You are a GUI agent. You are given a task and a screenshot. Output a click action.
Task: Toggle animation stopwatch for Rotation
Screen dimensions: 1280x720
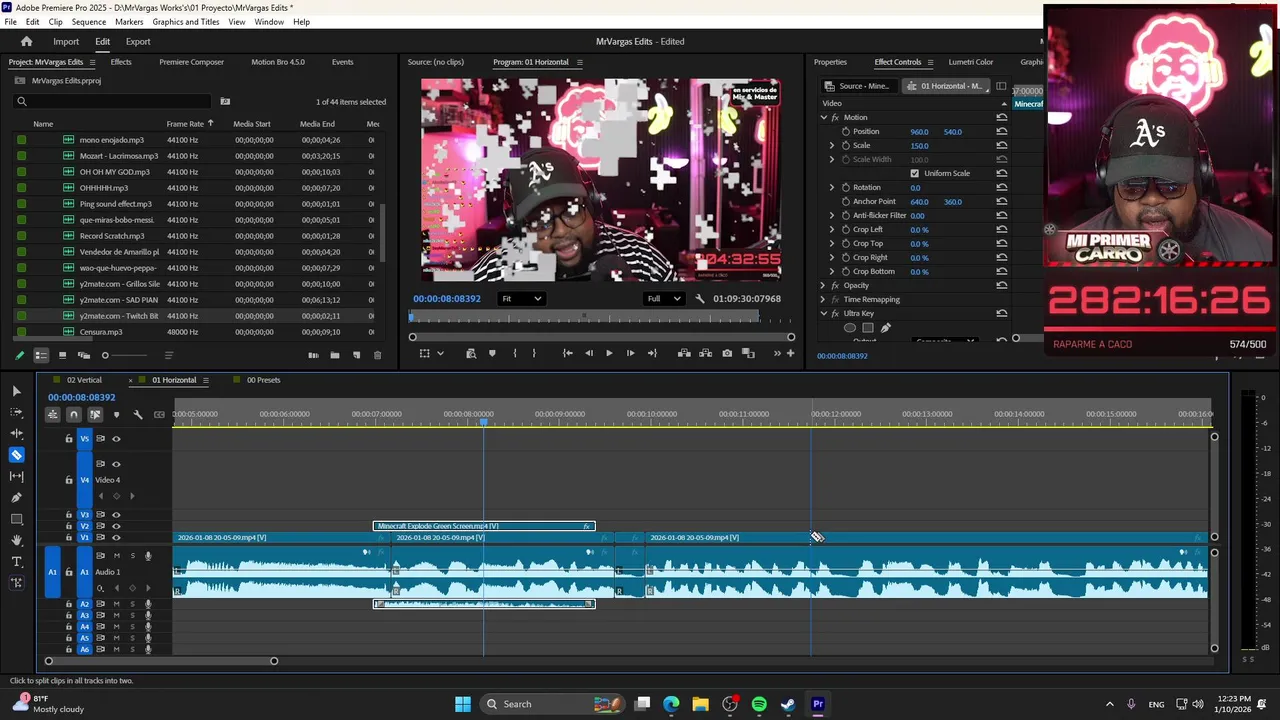click(x=846, y=187)
